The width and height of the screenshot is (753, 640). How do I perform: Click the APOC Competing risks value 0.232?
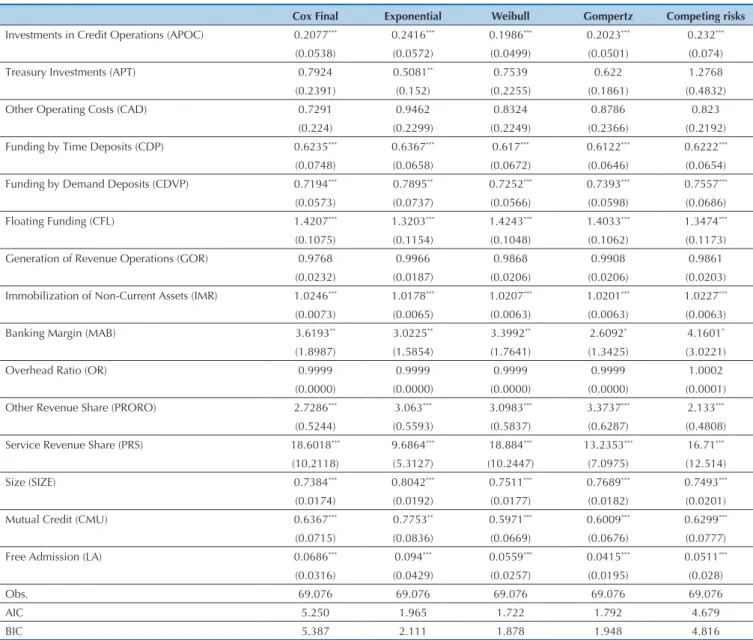click(x=705, y=35)
